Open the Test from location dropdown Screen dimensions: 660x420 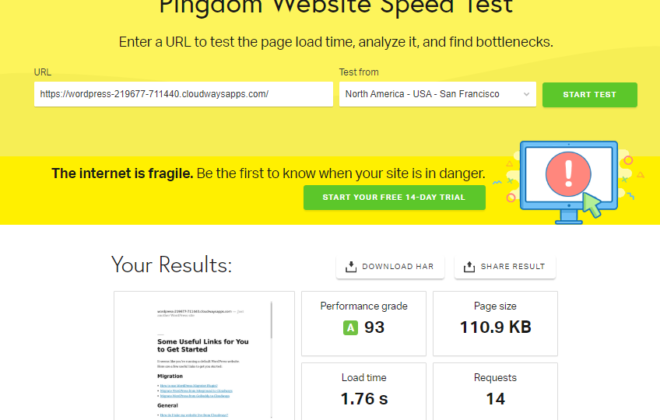(437, 94)
